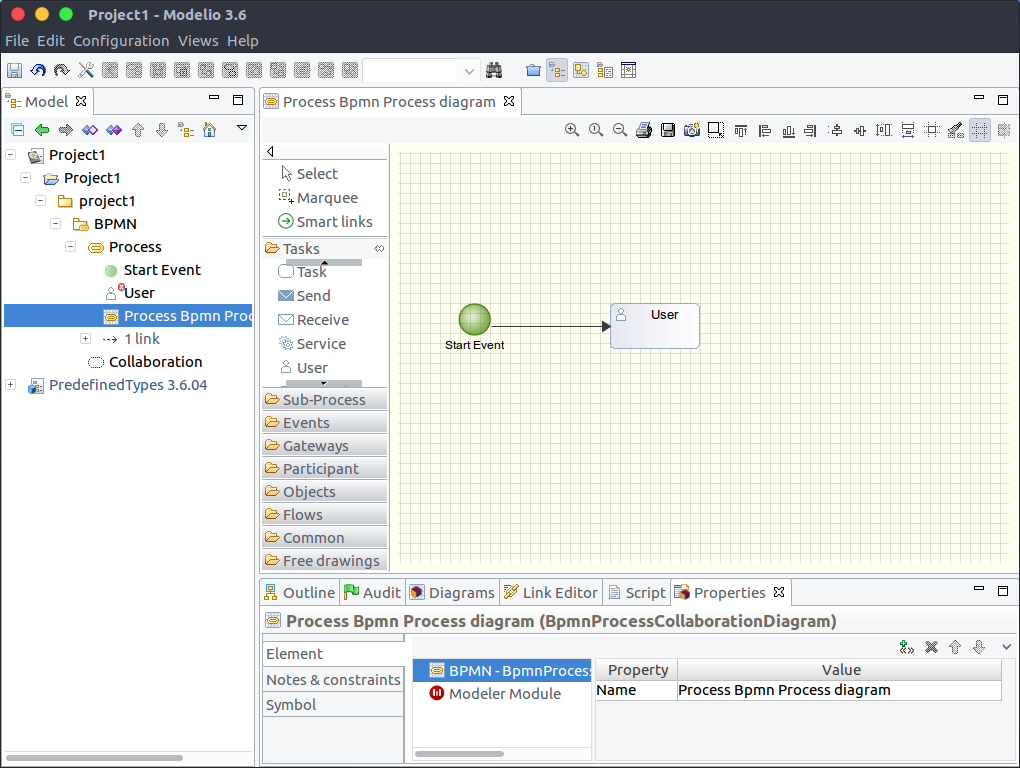Screen dimensions: 1020x768
Task: Zoom in on the diagram
Action: click(x=572, y=130)
